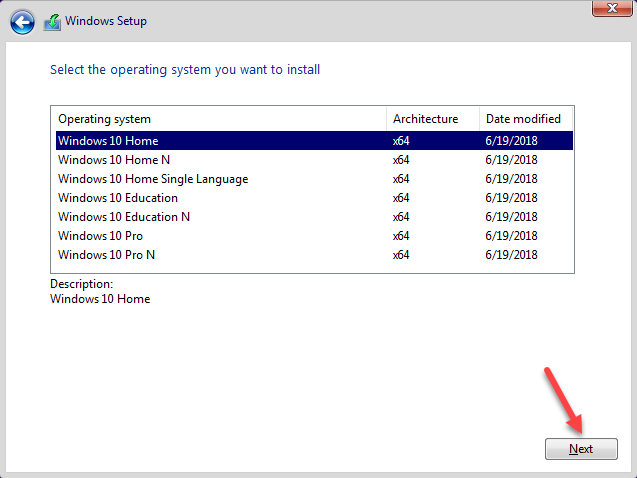
Task: Pick the Windows 10 Education N entry
Action: tap(124, 217)
